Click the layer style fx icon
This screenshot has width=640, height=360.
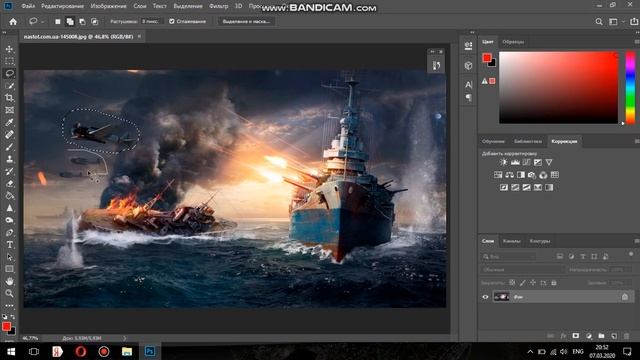click(563, 336)
